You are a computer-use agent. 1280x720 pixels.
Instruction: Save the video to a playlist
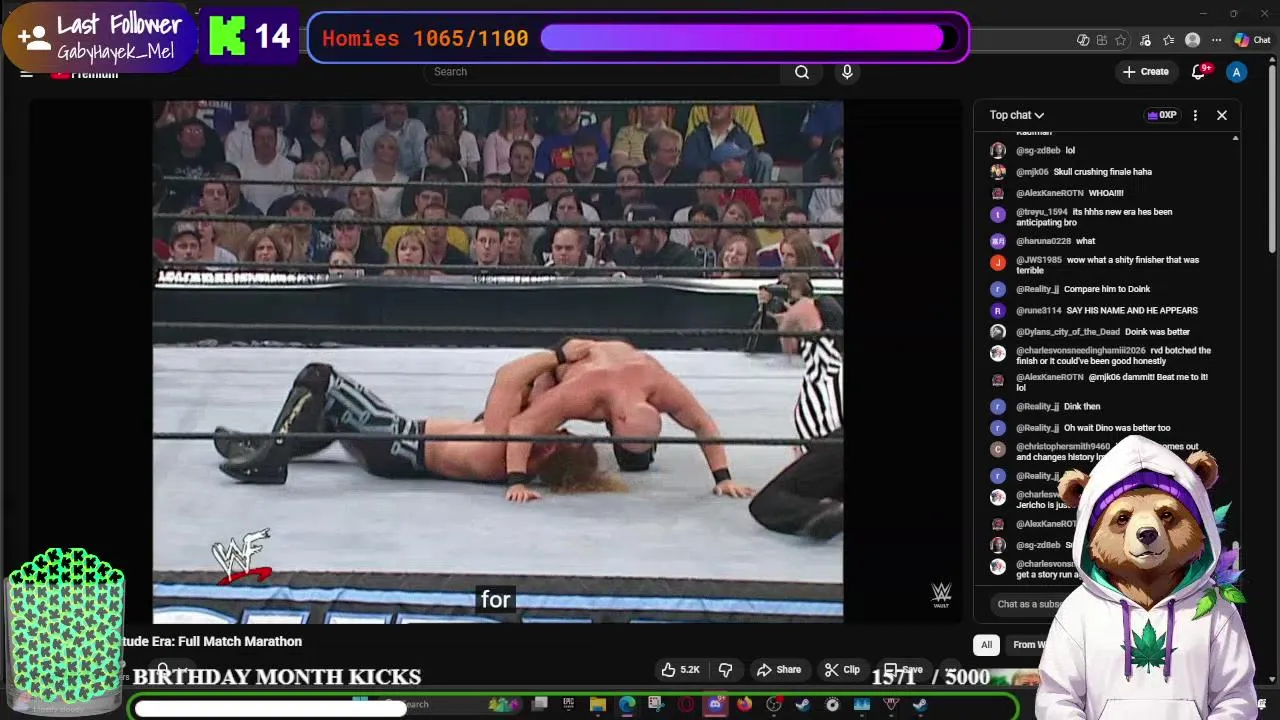(904, 669)
